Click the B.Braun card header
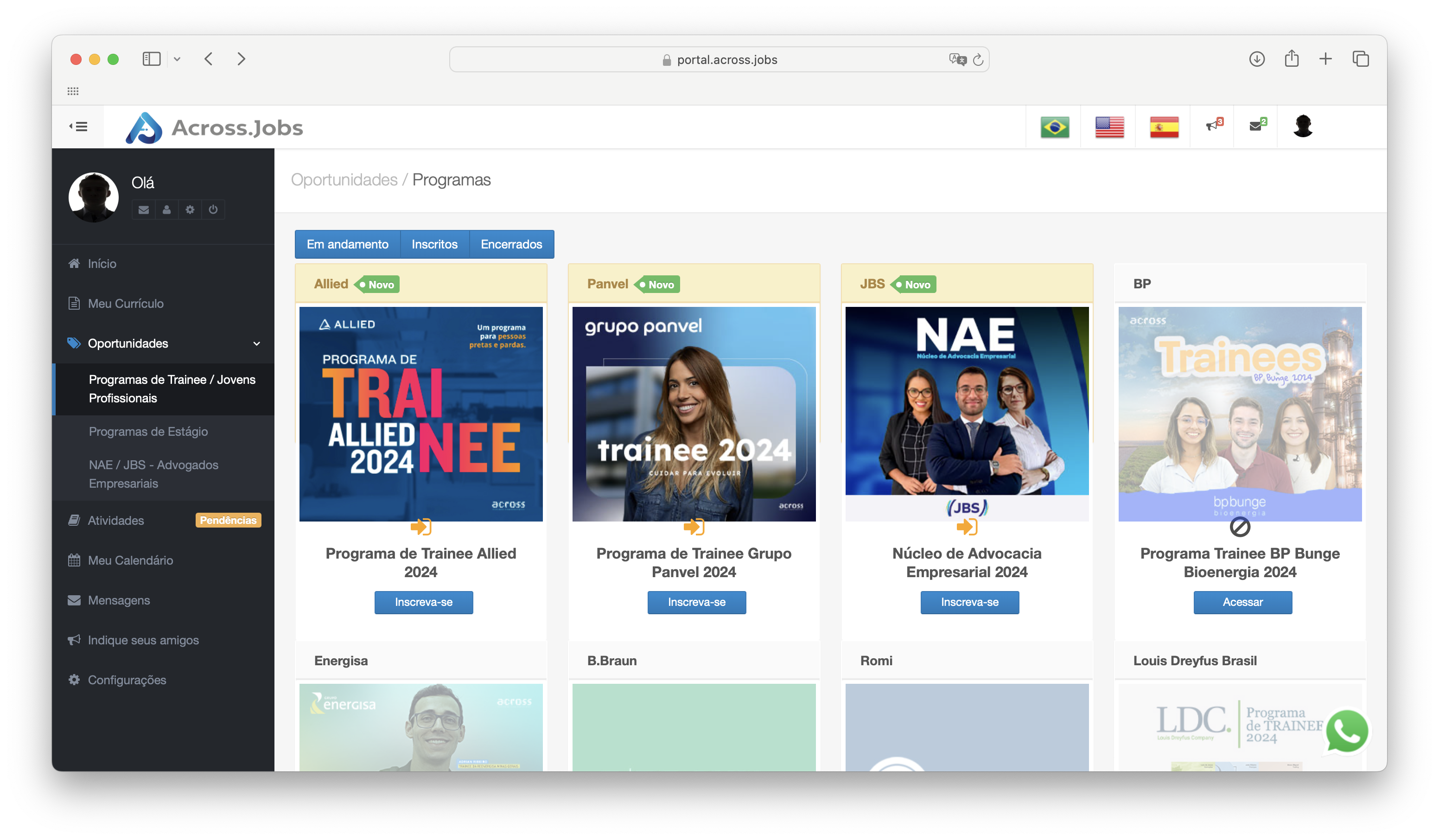The width and height of the screenshot is (1439, 840). (694, 661)
